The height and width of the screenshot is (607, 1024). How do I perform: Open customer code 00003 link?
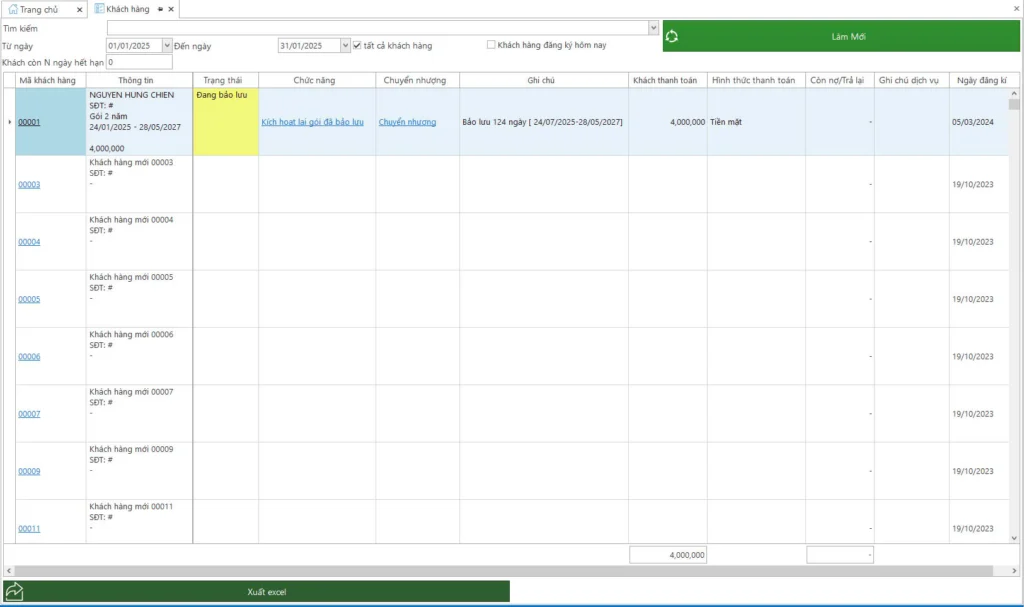coord(29,185)
